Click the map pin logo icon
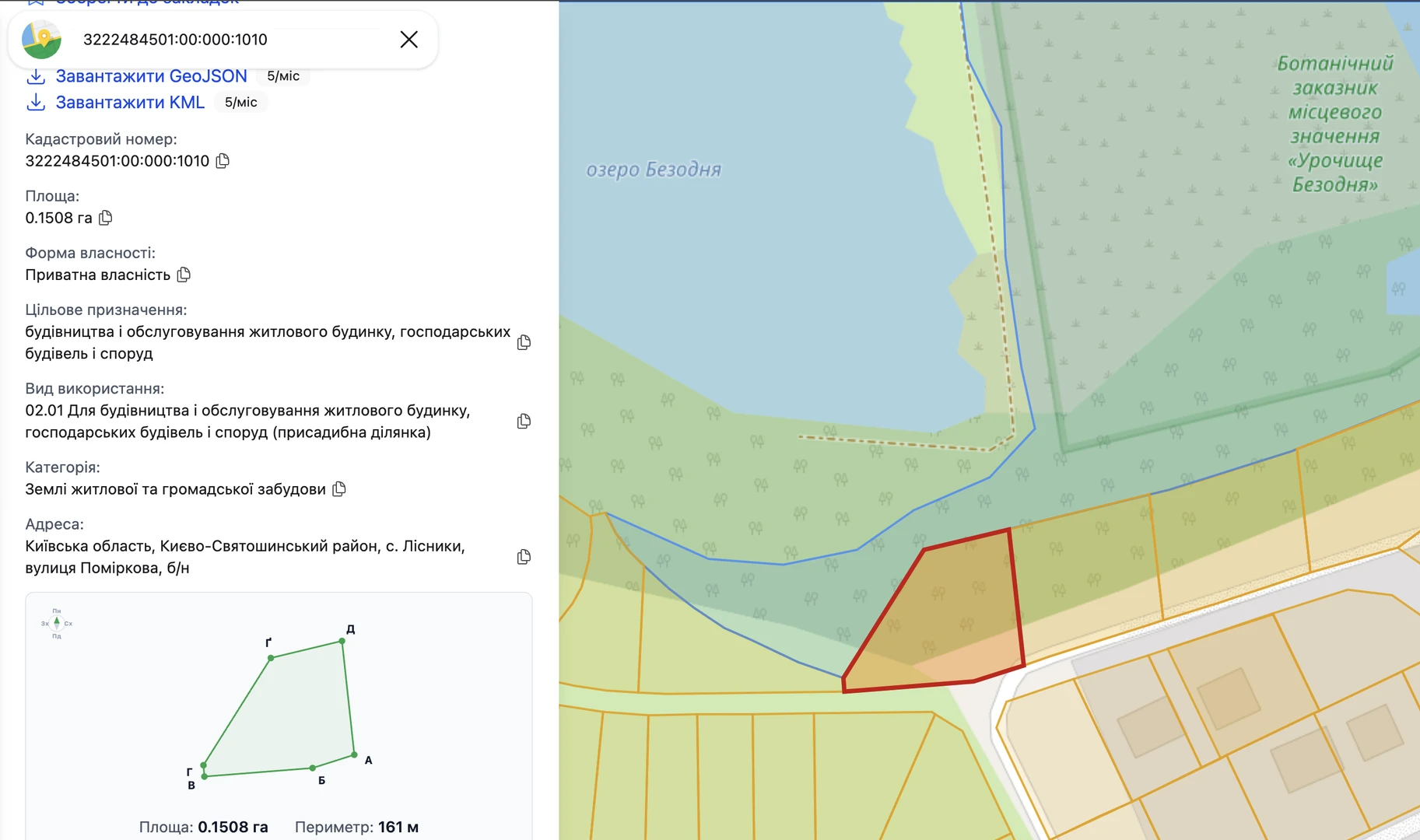The width and height of the screenshot is (1420, 840). (x=42, y=39)
